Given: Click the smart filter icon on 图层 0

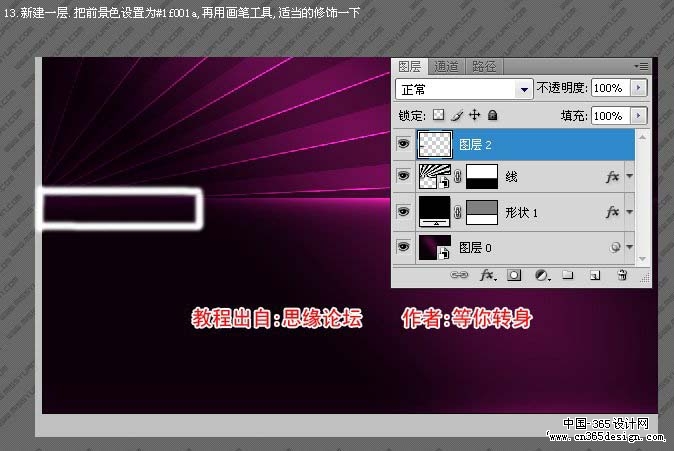Looking at the screenshot, I should coord(615,247).
